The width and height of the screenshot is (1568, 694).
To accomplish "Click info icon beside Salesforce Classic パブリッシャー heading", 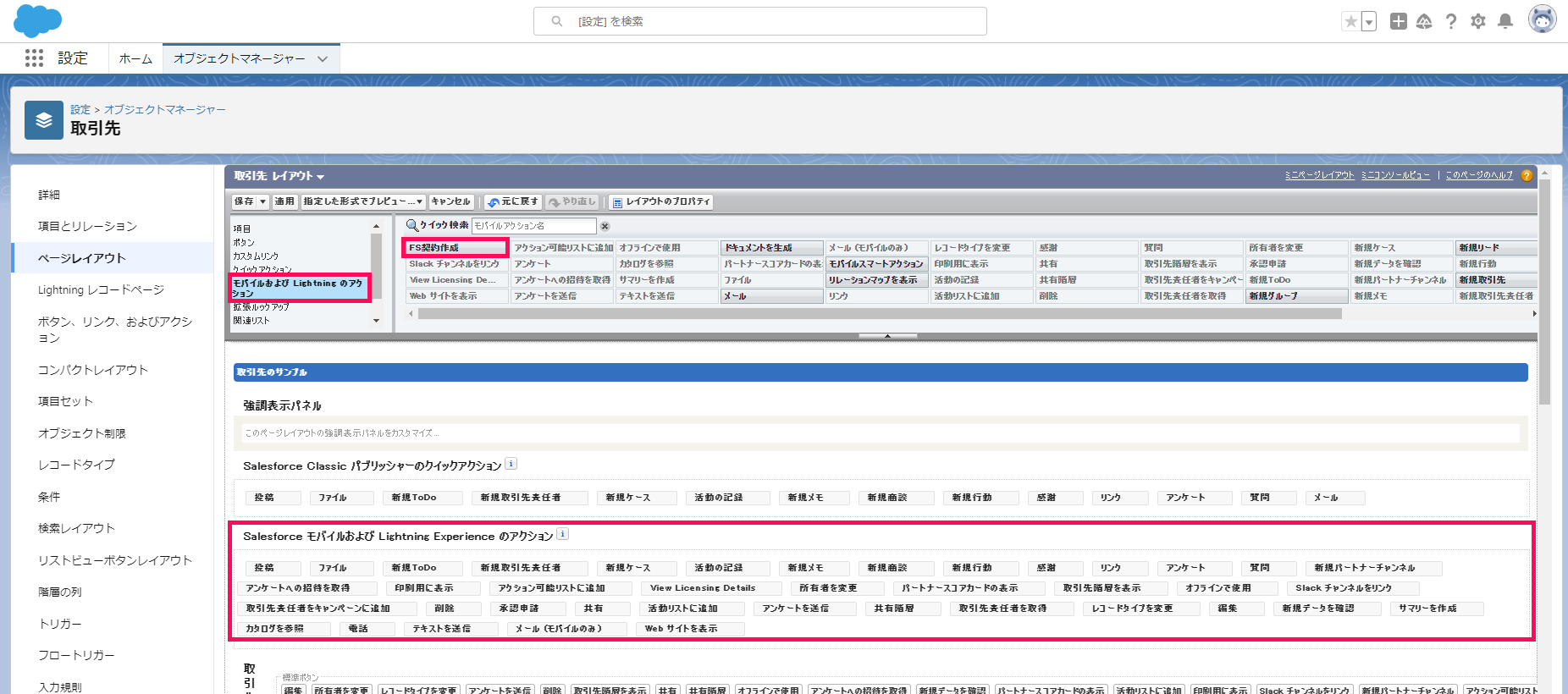I will pos(511,464).
